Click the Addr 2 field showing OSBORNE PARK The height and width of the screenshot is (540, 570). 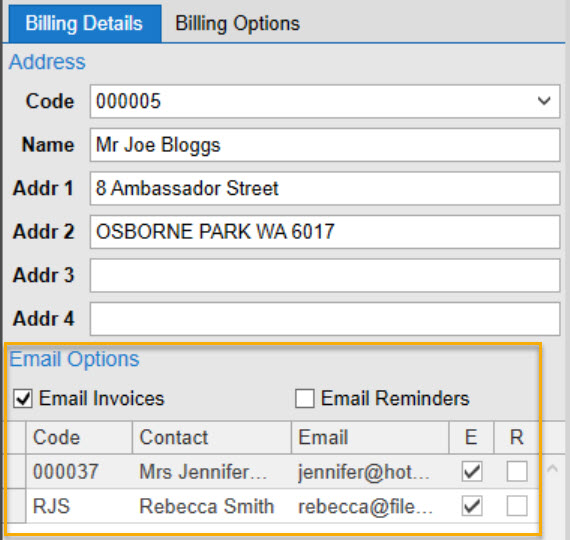(x=325, y=232)
